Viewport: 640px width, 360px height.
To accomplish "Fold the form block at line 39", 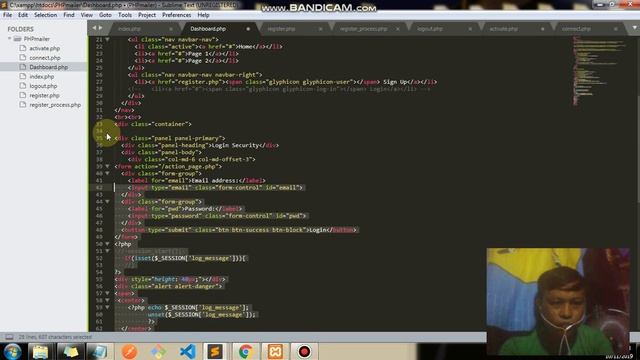I will [107, 167].
